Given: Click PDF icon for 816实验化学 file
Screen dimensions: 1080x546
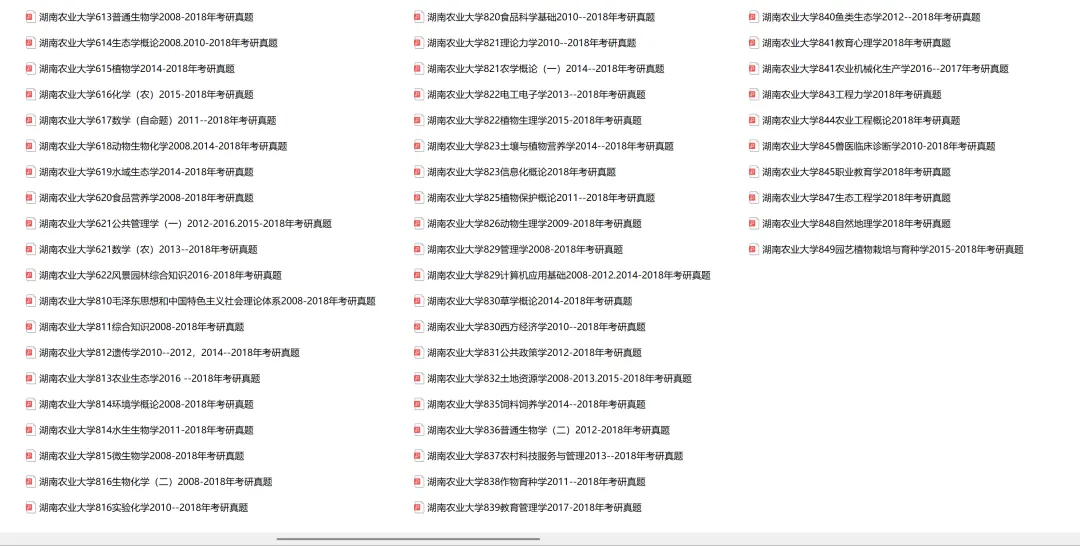Looking at the screenshot, I should (x=30, y=507).
